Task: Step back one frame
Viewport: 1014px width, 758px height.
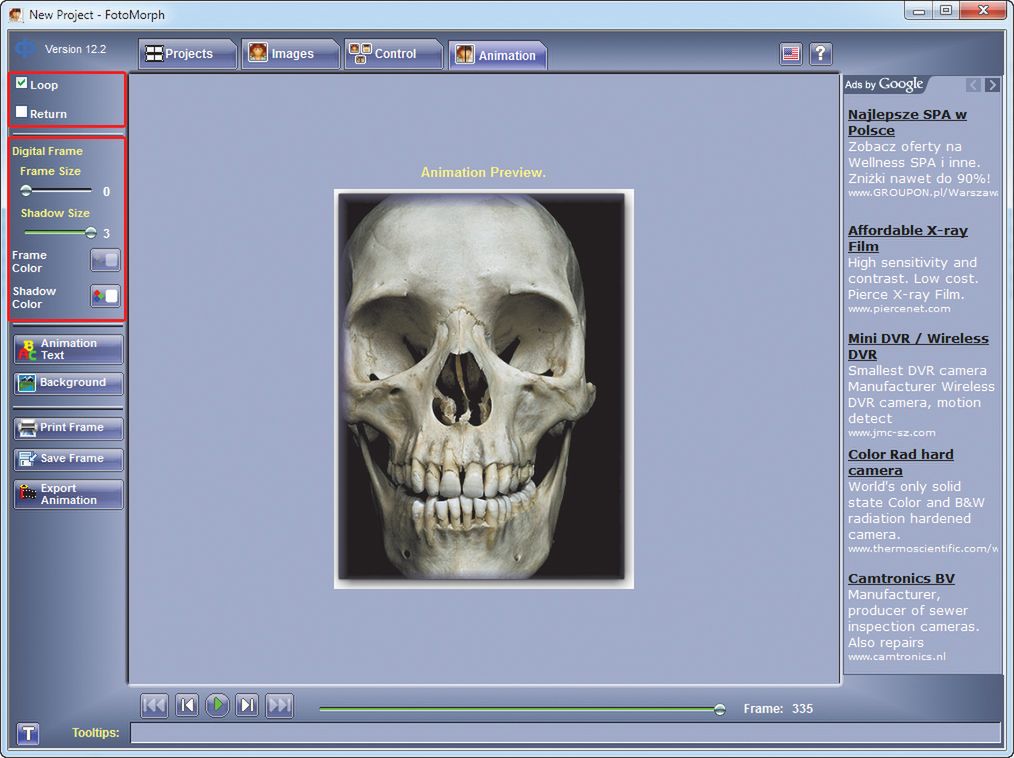Action: (186, 706)
